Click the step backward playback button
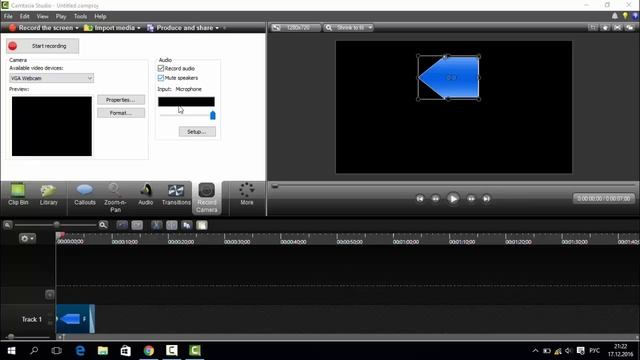 [x=436, y=199]
